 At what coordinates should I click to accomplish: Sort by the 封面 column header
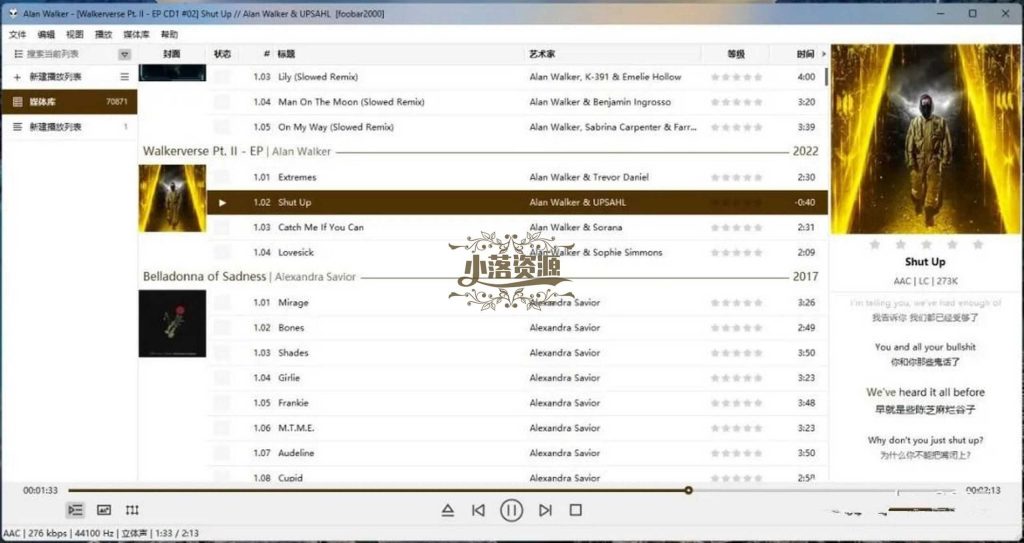172,54
